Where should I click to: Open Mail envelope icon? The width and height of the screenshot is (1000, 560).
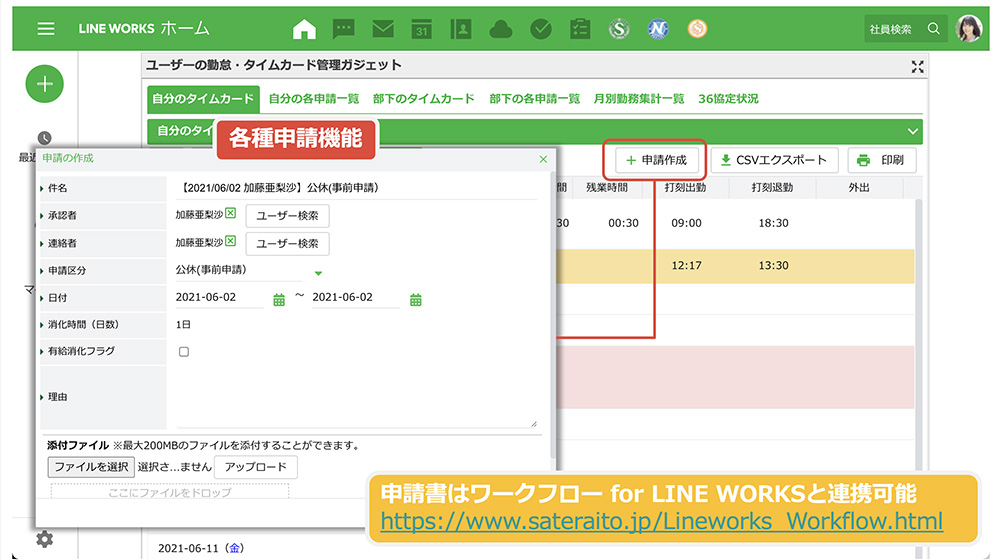pos(383,29)
